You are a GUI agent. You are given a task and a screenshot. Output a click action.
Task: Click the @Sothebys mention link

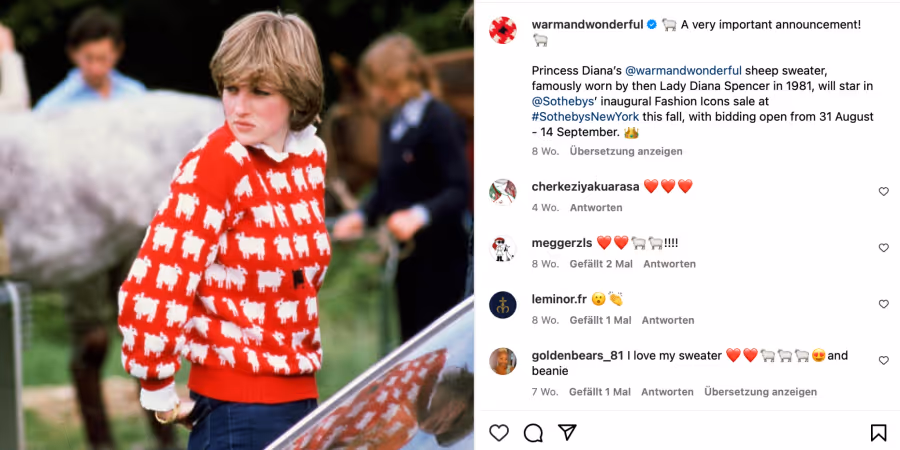[x=560, y=102]
